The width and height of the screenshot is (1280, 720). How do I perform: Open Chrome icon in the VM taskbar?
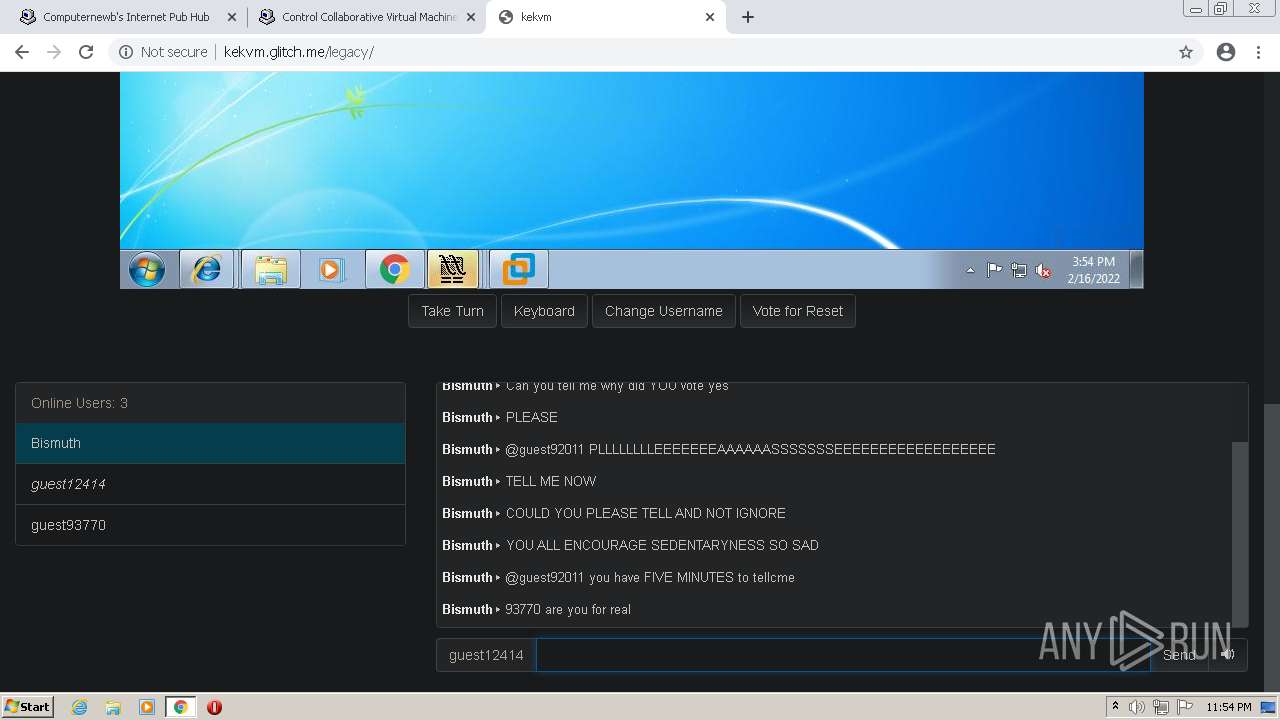394,269
